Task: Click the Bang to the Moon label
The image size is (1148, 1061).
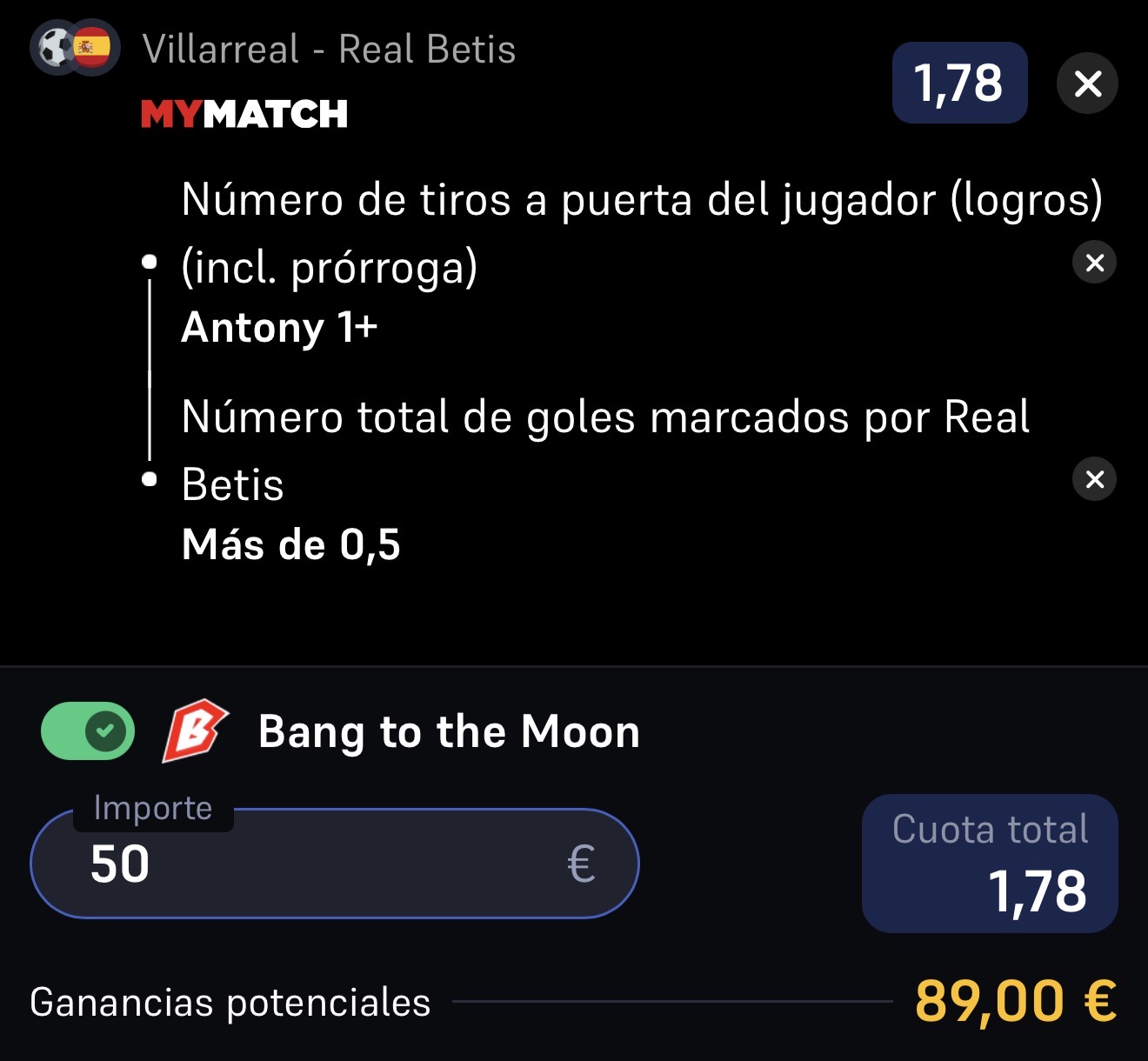Action: tap(449, 731)
